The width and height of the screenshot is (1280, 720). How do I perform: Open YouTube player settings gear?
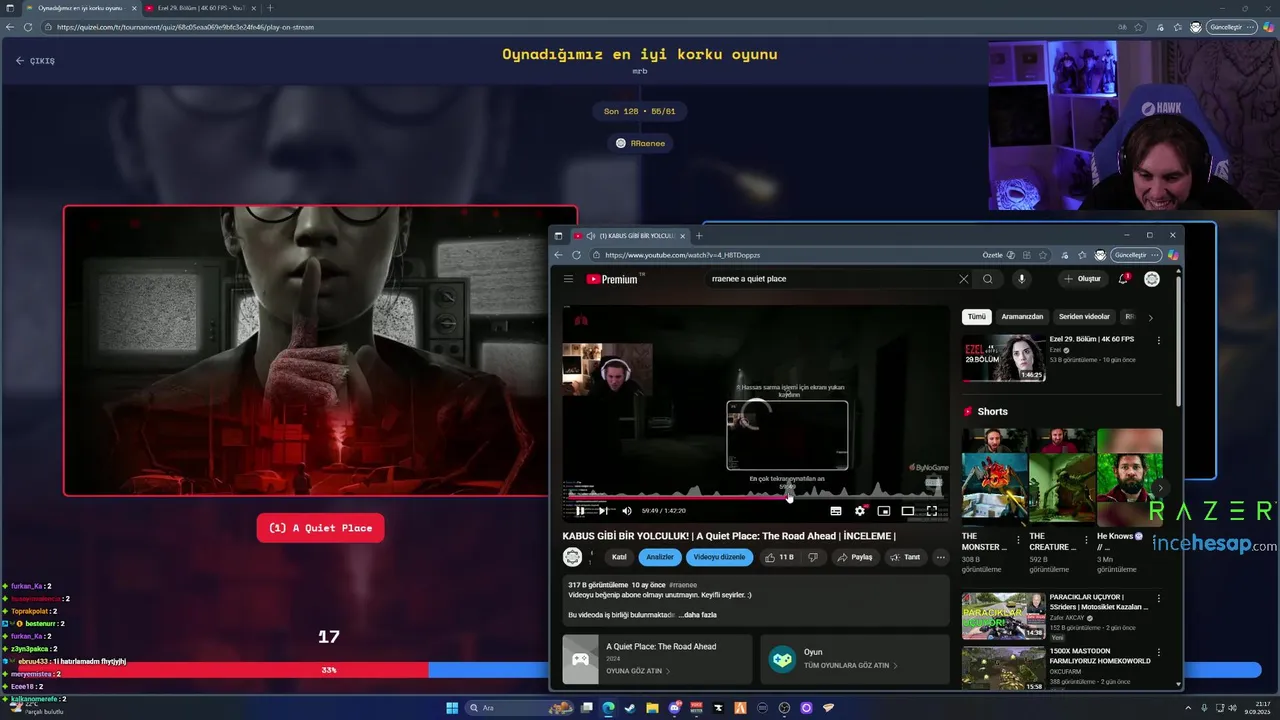[x=860, y=511]
